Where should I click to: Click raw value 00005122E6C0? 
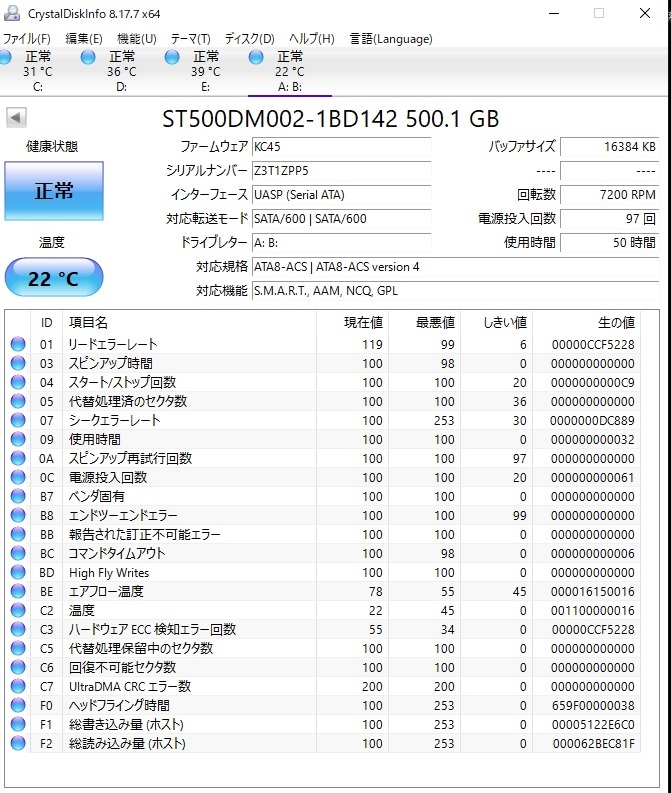coord(593,724)
